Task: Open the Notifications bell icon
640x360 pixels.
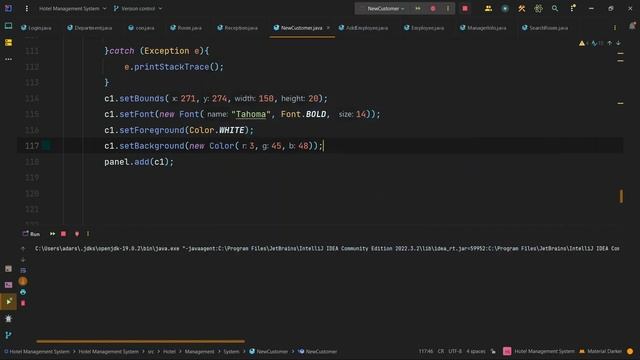Action: [x=632, y=26]
